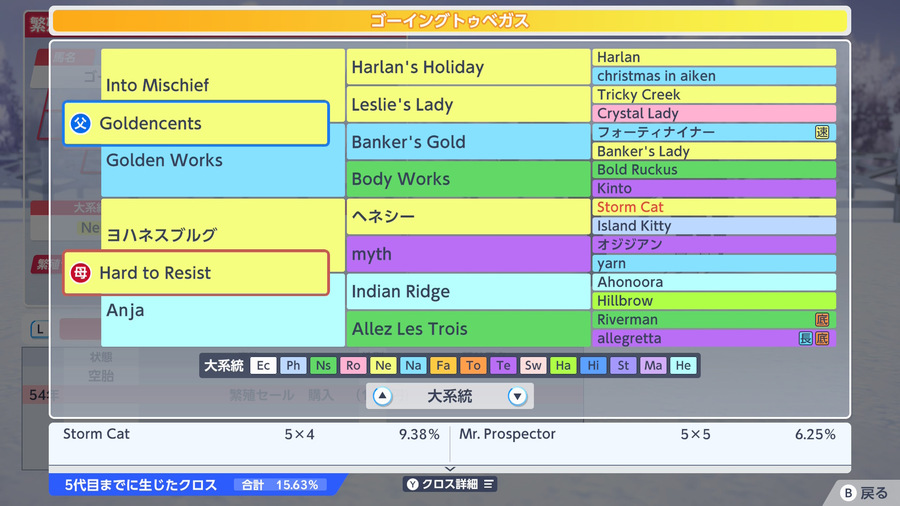This screenshot has width=900, height=506.
Task: Click the yarn row
Action: (x=714, y=263)
